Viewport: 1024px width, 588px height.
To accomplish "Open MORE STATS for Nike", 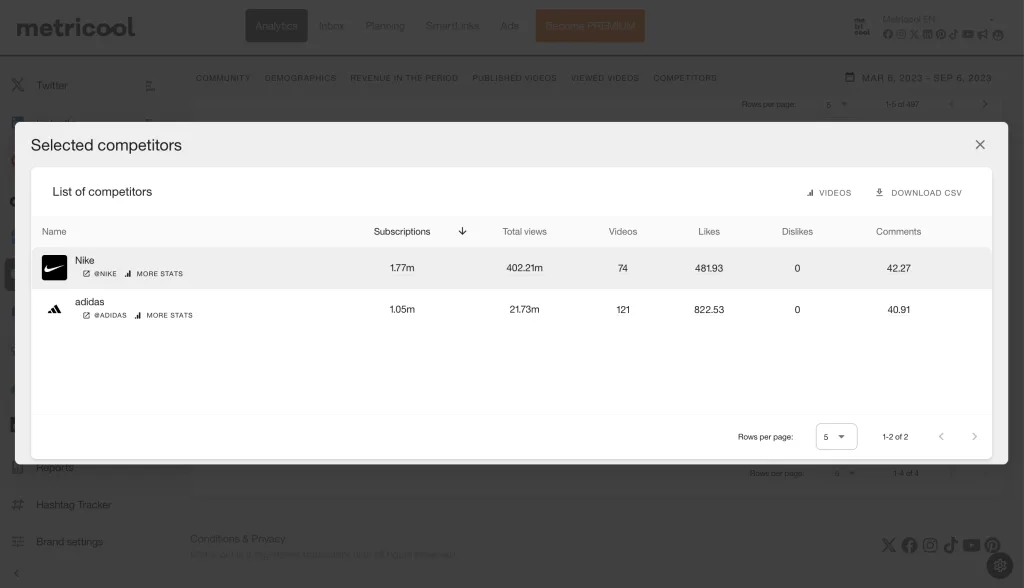I will tap(154, 274).
